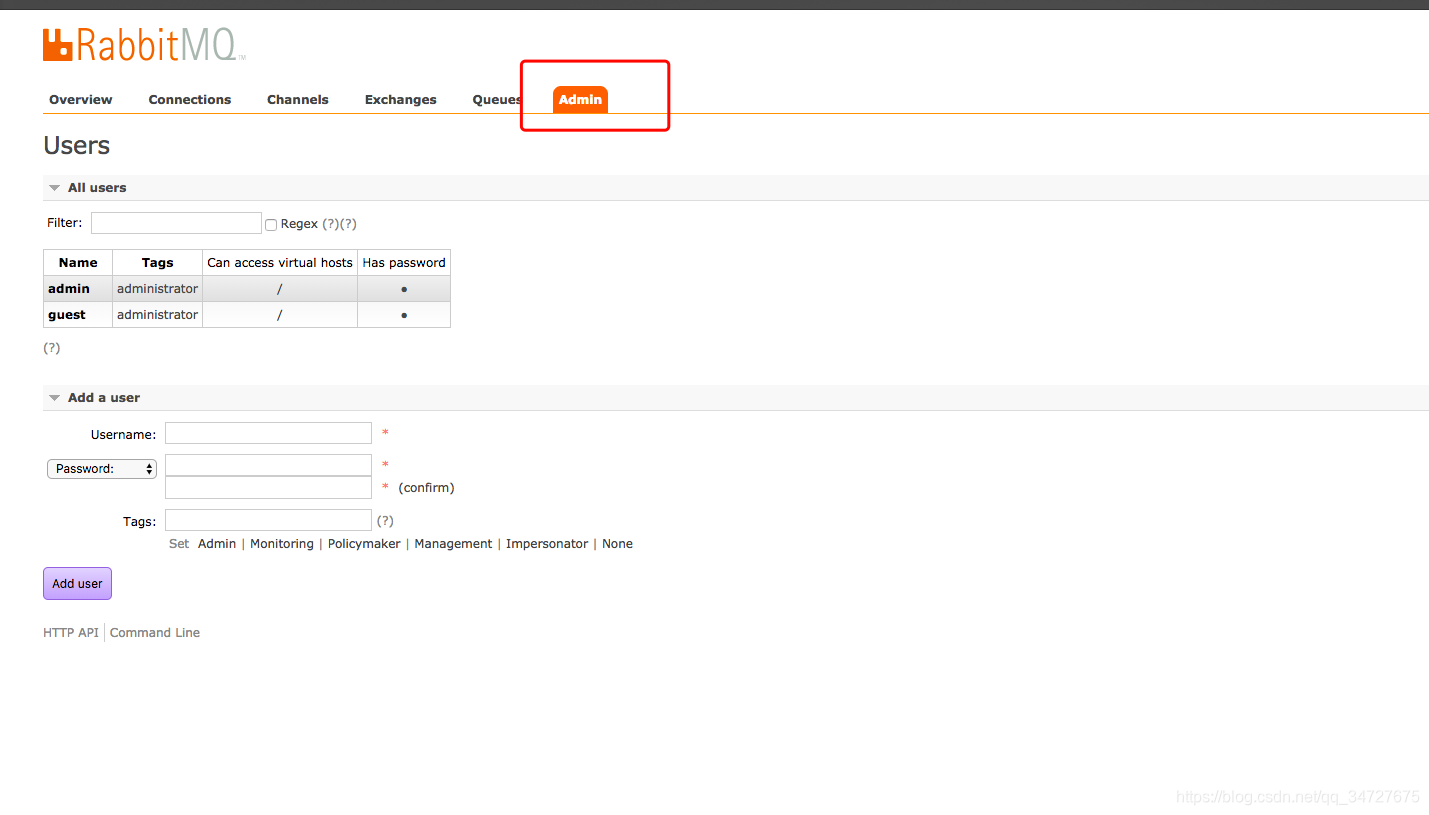Set tag to None
The height and width of the screenshot is (815, 1429).
coord(617,544)
